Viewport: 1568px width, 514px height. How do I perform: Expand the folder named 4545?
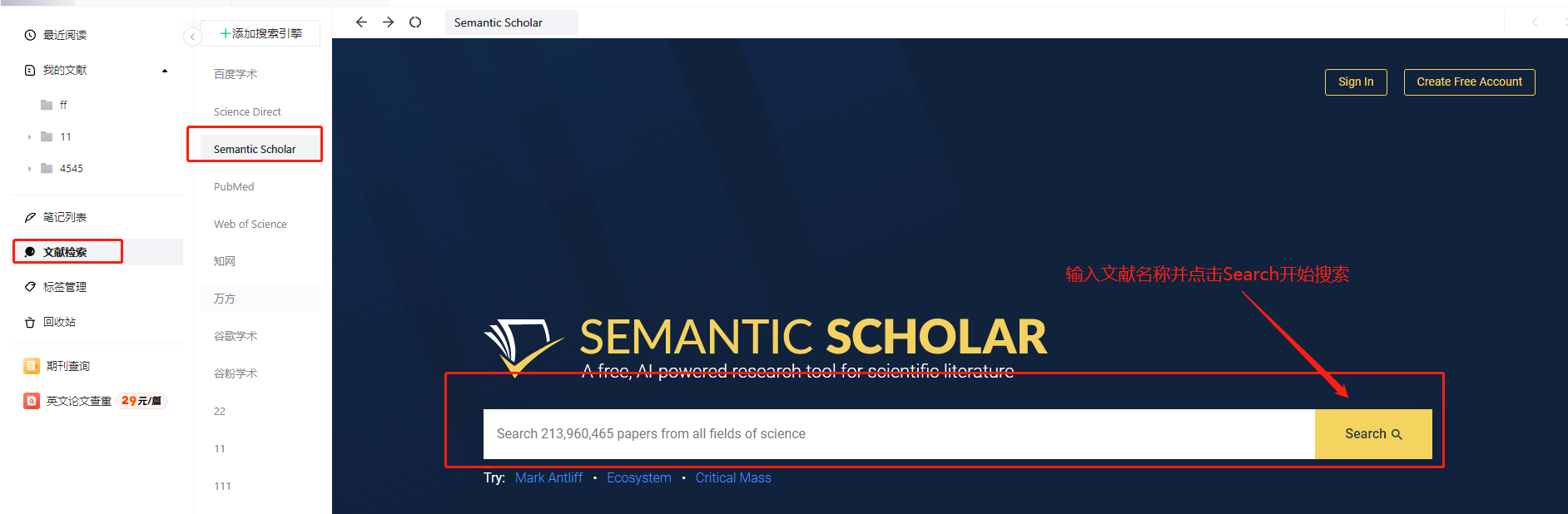[29, 169]
